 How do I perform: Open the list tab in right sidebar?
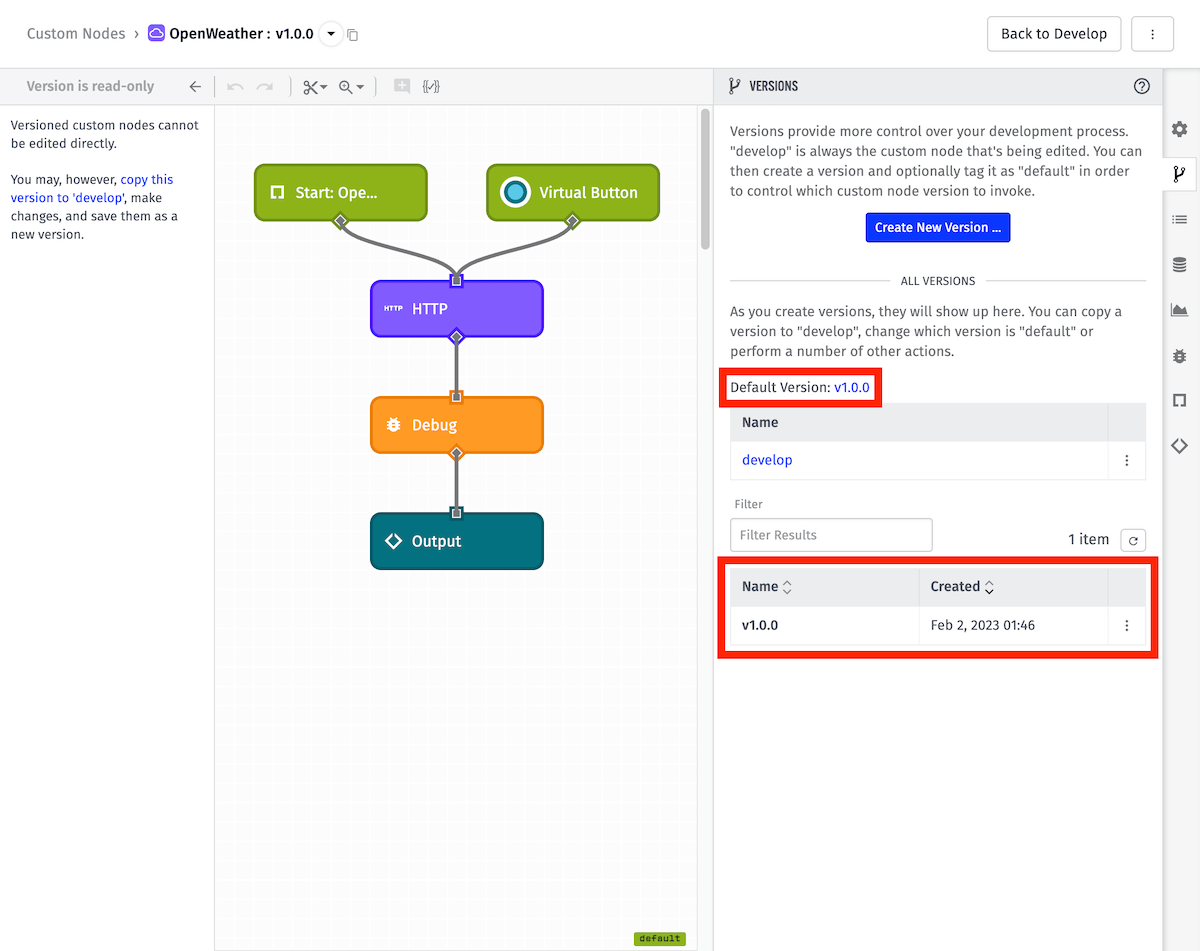(x=1180, y=219)
